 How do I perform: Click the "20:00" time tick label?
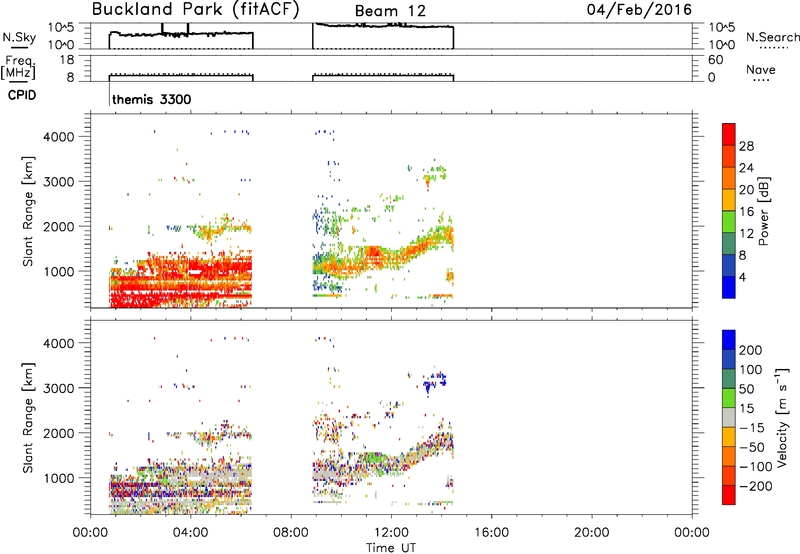(591, 533)
